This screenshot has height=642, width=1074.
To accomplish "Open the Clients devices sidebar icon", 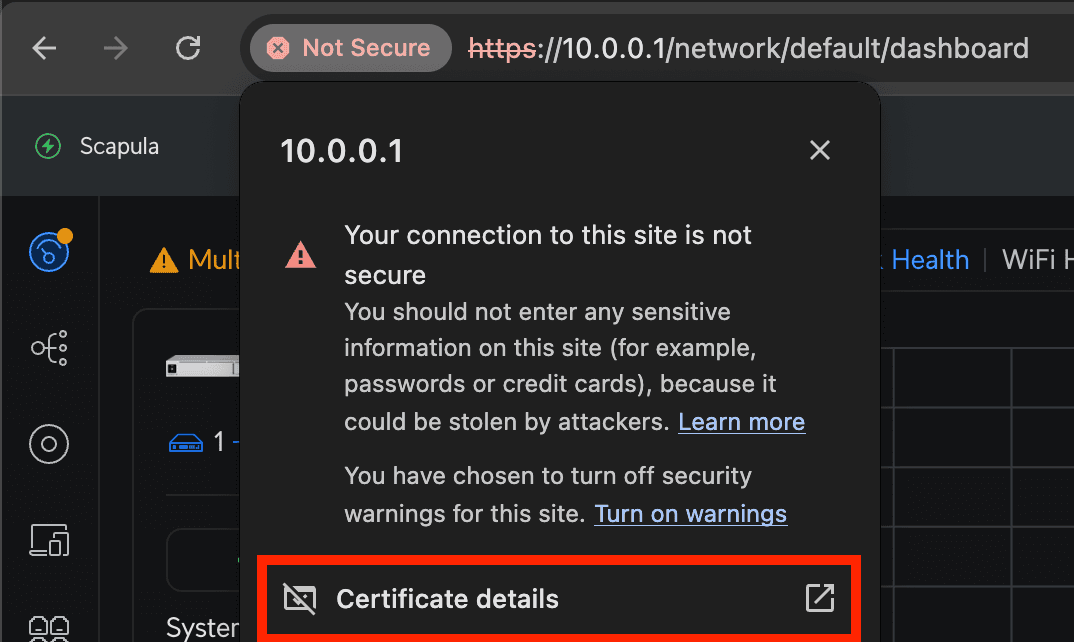I will tap(49, 540).
